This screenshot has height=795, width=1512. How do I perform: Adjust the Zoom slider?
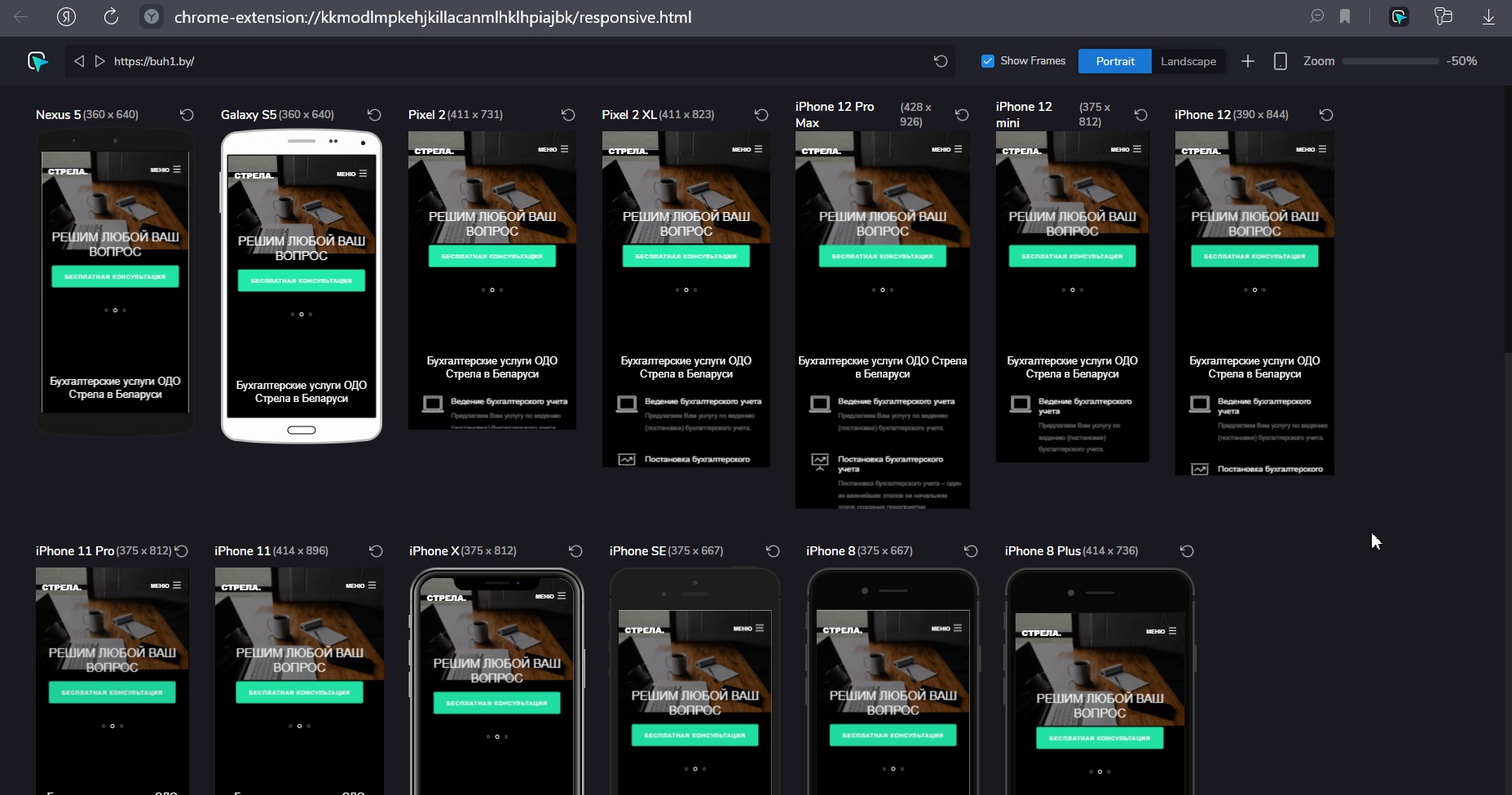1390,61
